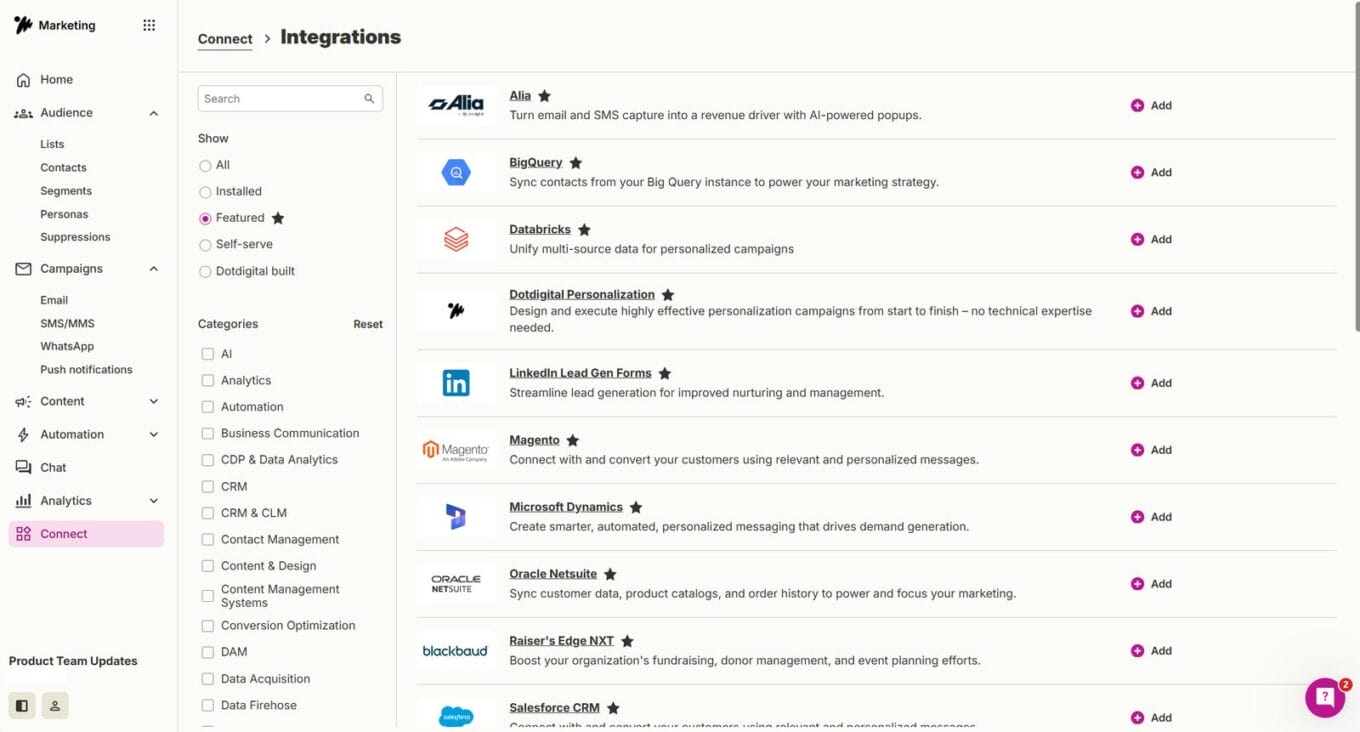Click the Analytics bar chart icon
This screenshot has height=732, width=1360.
pyautogui.click(x=23, y=501)
